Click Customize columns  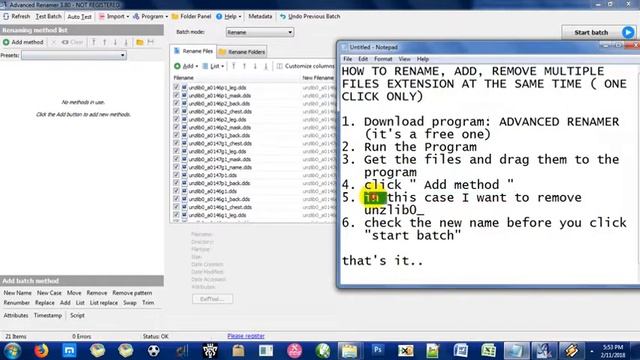pos(306,66)
